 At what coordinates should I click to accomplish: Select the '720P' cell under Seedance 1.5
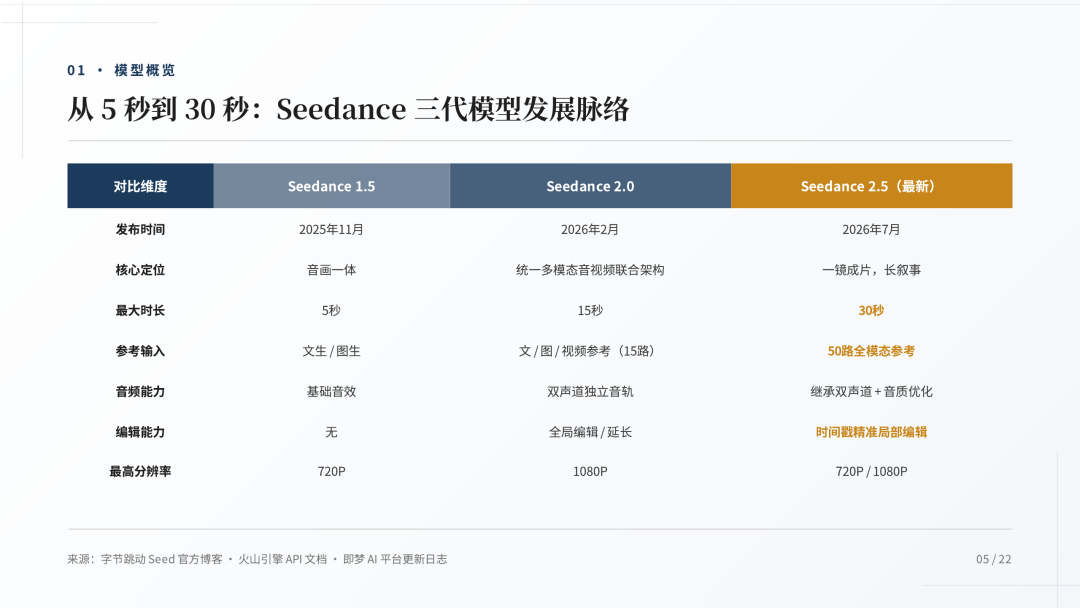pos(331,472)
